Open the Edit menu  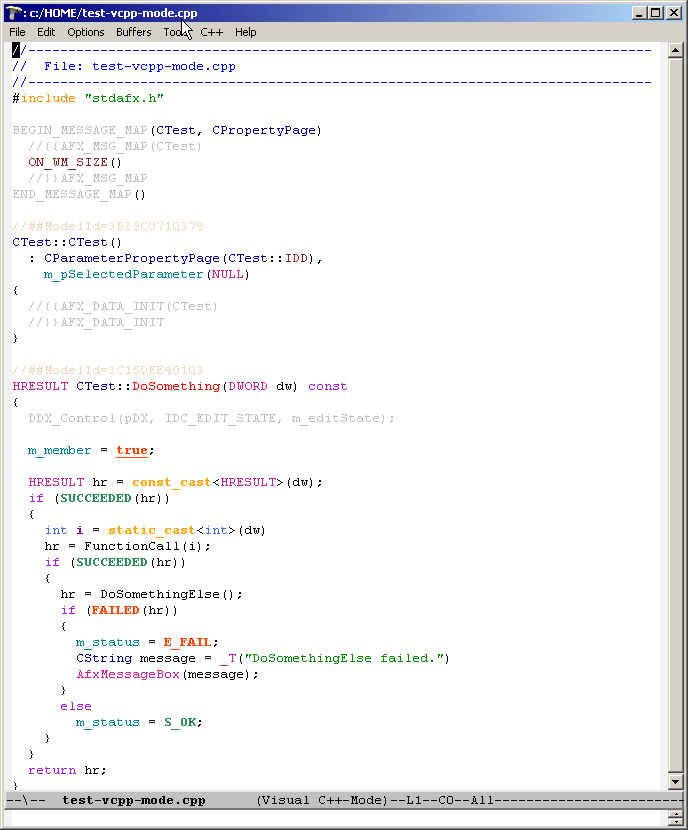coord(46,32)
